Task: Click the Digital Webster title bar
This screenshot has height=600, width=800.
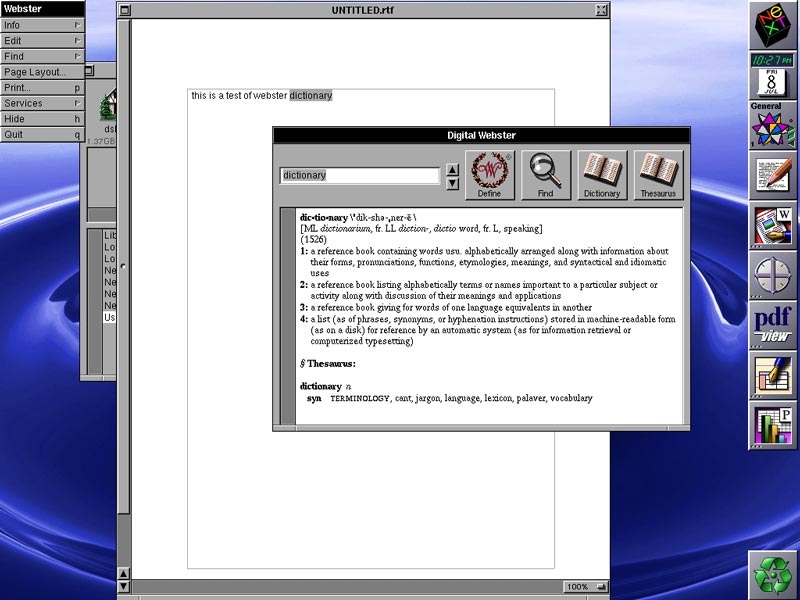Action: 482,135
